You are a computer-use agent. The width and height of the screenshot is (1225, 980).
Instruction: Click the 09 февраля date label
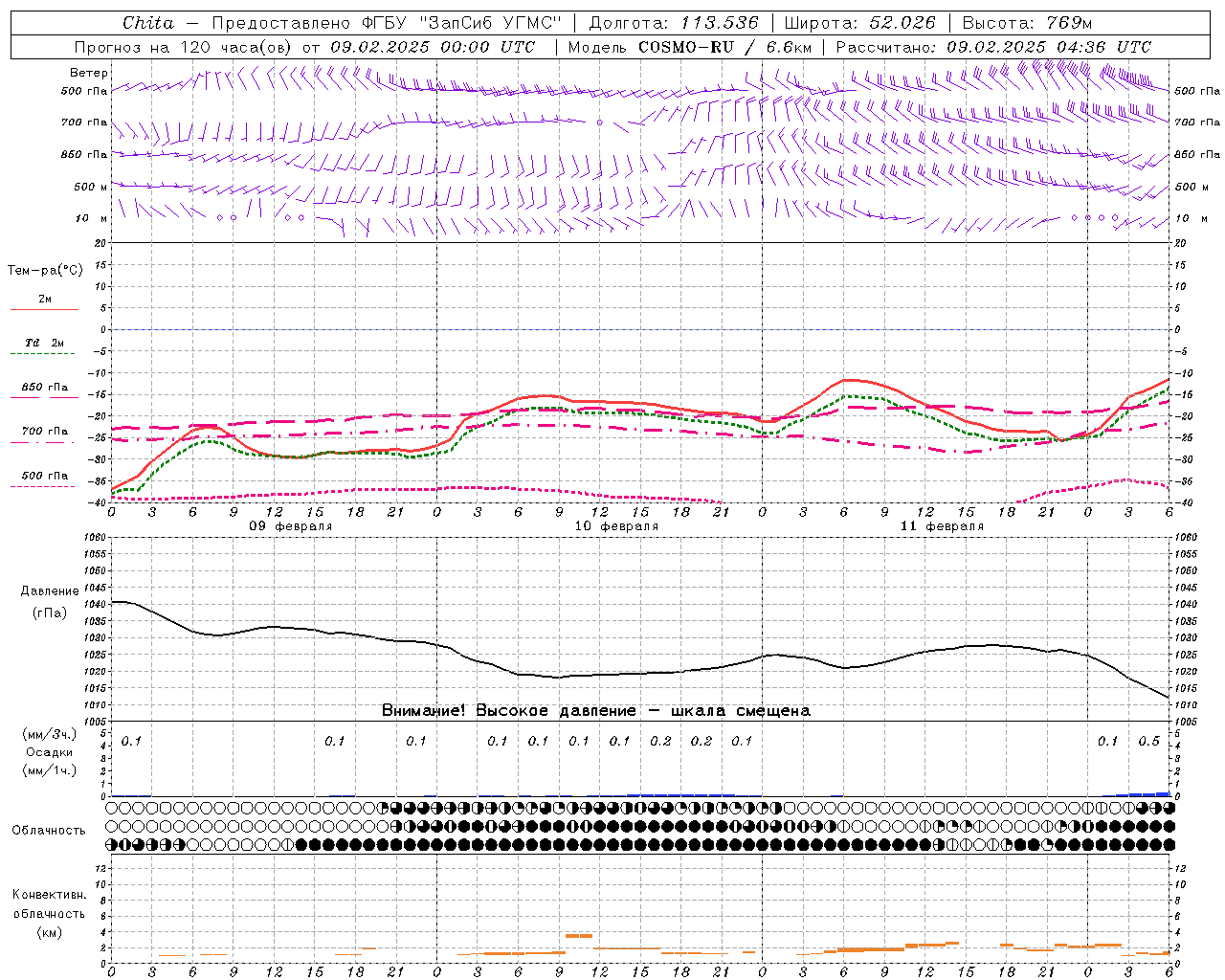click(x=291, y=526)
